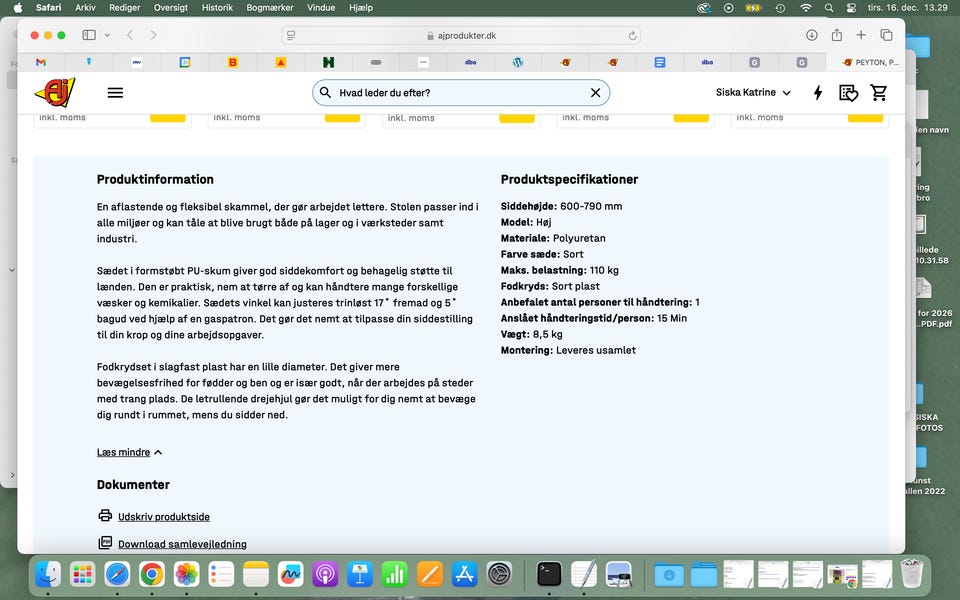
Task: Open the Trash in the Dock
Action: [912, 574]
